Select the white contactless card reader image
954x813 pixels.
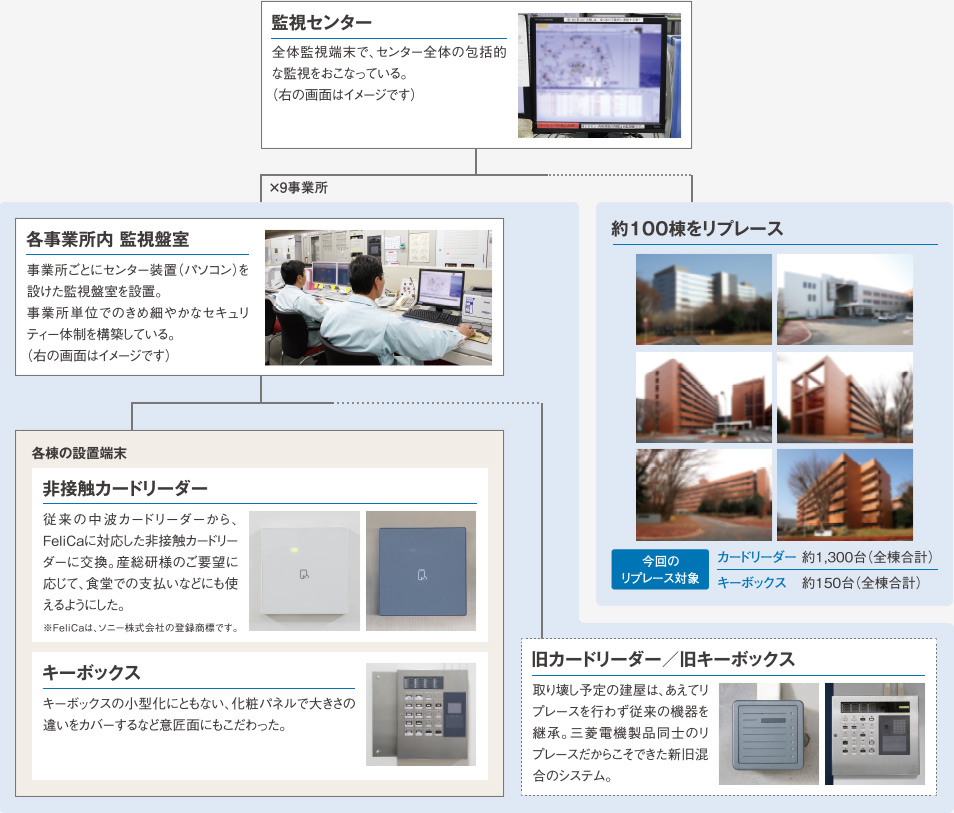(304, 571)
